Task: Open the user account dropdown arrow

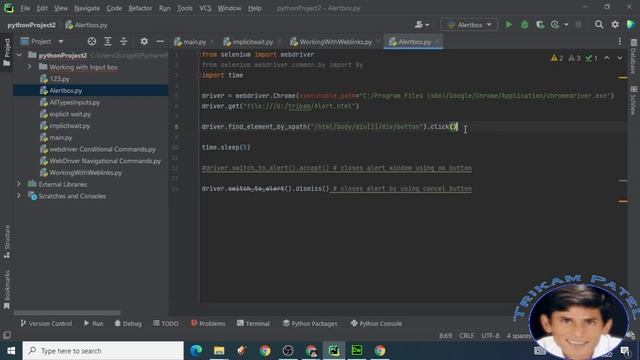Action: pos(427,25)
